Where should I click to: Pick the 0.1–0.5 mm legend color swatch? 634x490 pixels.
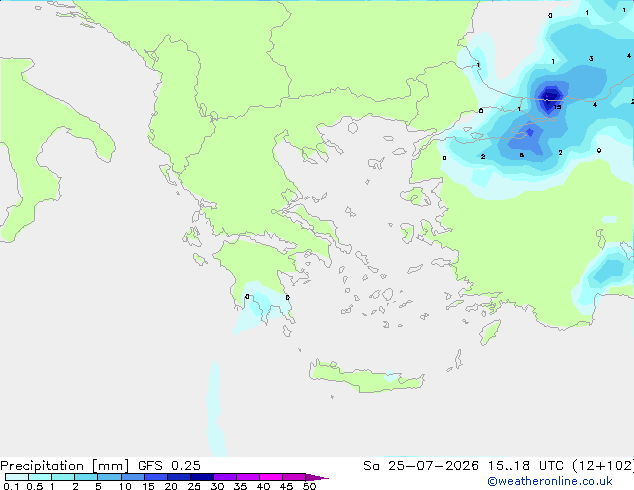(x=17, y=477)
